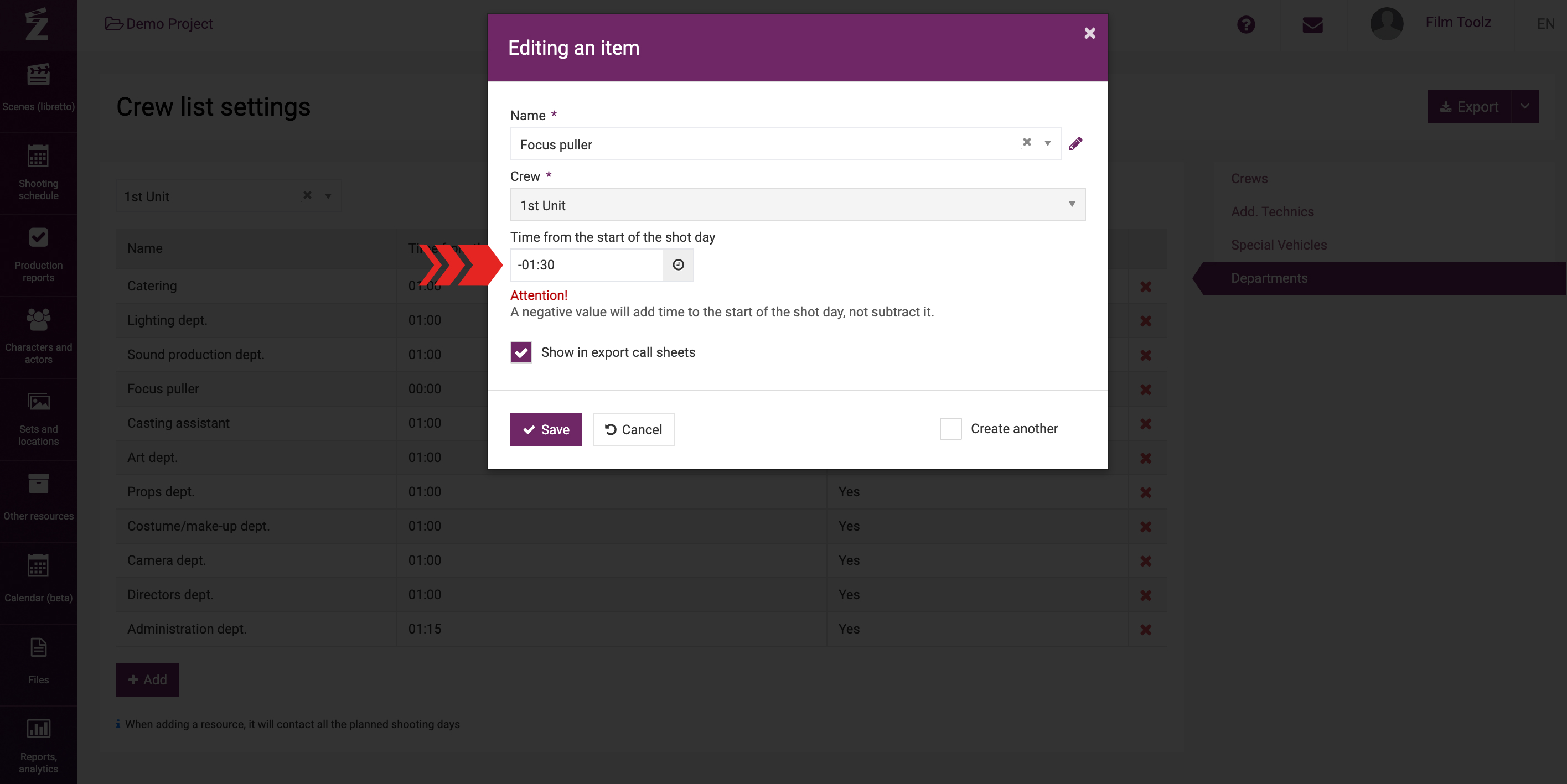Open the help question mark icon
The width and height of the screenshot is (1567, 784).
[x=1246, y=24]
